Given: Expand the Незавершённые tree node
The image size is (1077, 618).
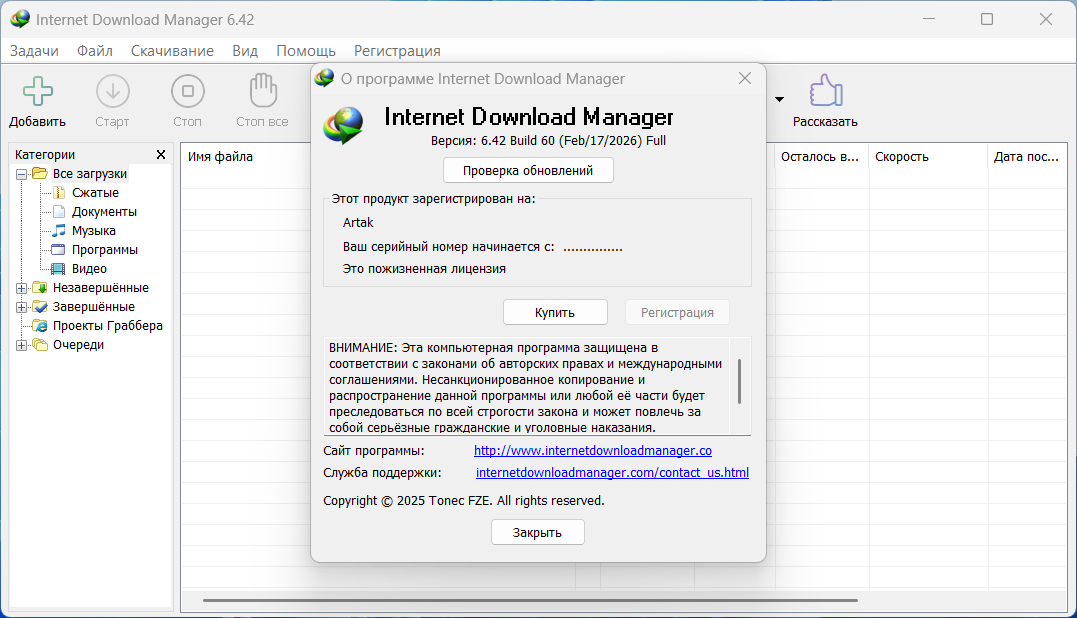Looking at the screenshot, I should (21, 288).
